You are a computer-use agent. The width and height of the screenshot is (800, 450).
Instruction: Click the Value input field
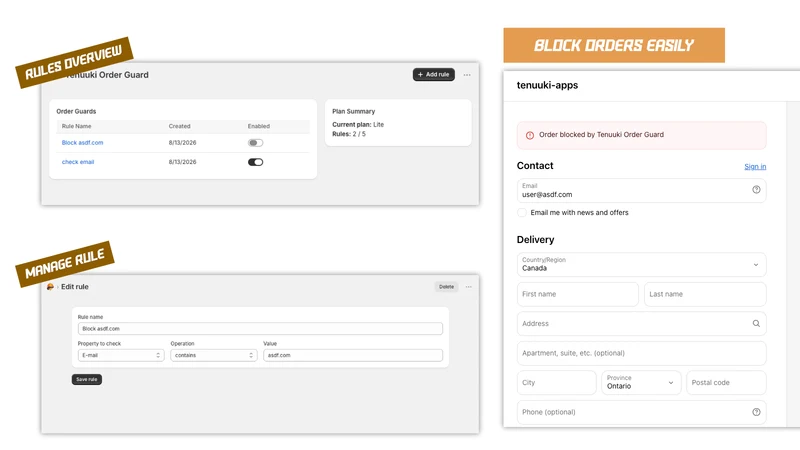[353, 355]
